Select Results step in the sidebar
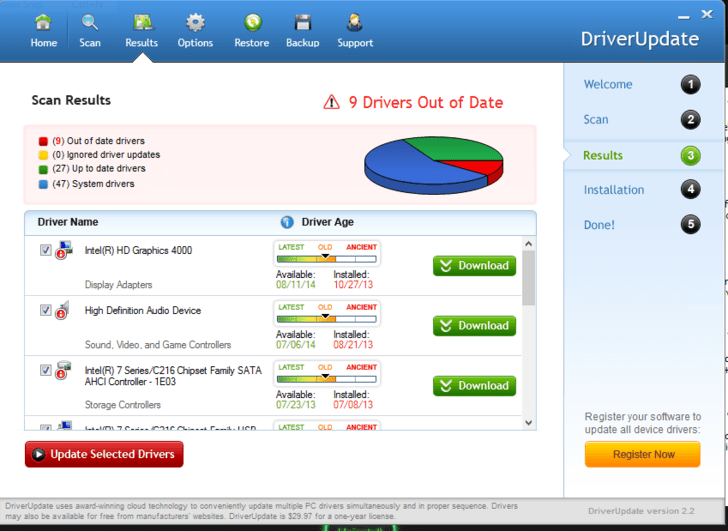The width and height of the screenshot is (728, 531). tap(603, 155)
